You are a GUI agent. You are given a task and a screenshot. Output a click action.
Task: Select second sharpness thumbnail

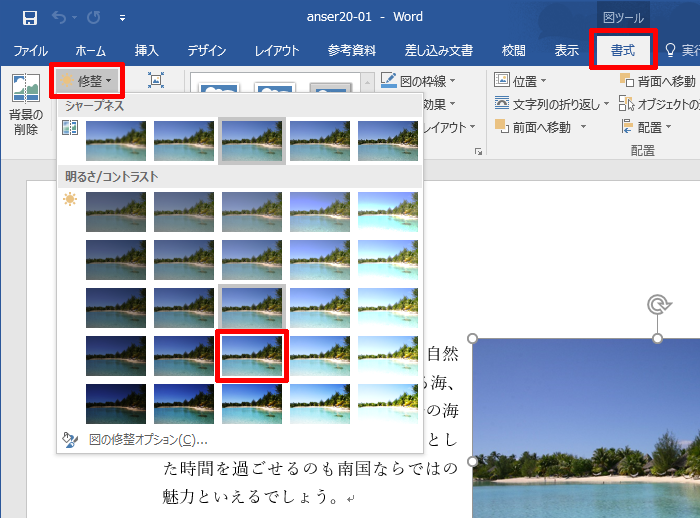click(x=184, y=141)
